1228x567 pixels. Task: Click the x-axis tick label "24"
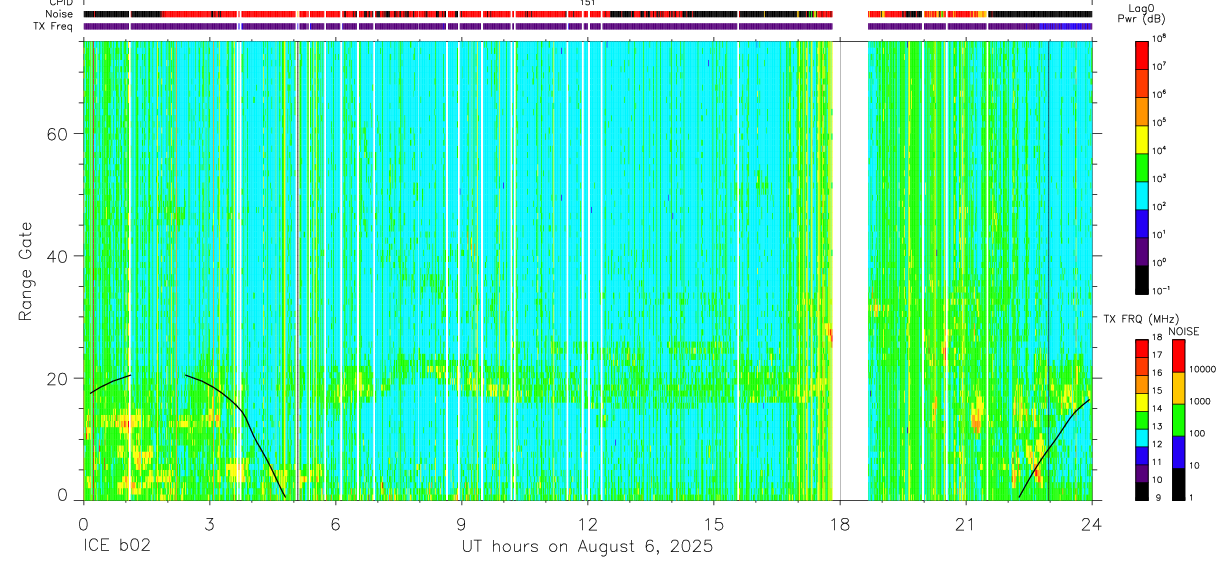(x=1092, y=525)
